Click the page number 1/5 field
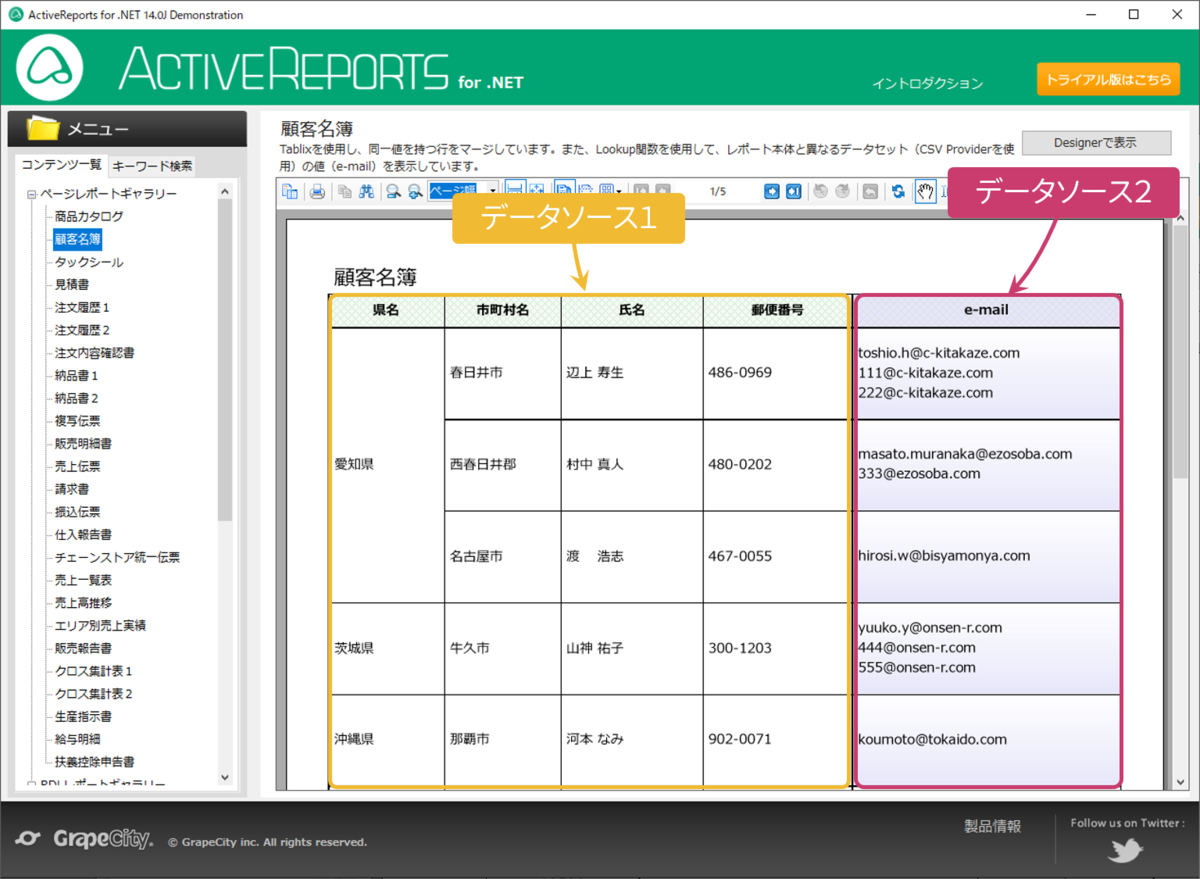1200x879 pixels. tap(717, 191)
